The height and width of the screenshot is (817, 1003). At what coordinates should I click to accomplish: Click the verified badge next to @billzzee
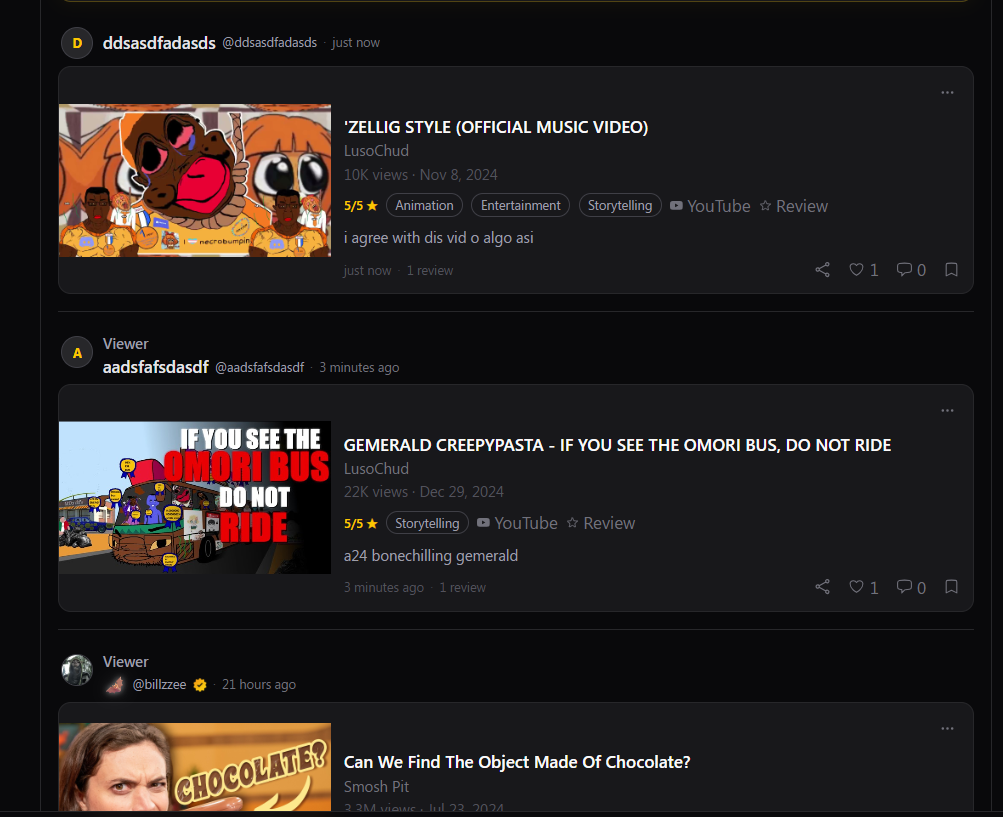pyautogui.click(x=200, y=685)
